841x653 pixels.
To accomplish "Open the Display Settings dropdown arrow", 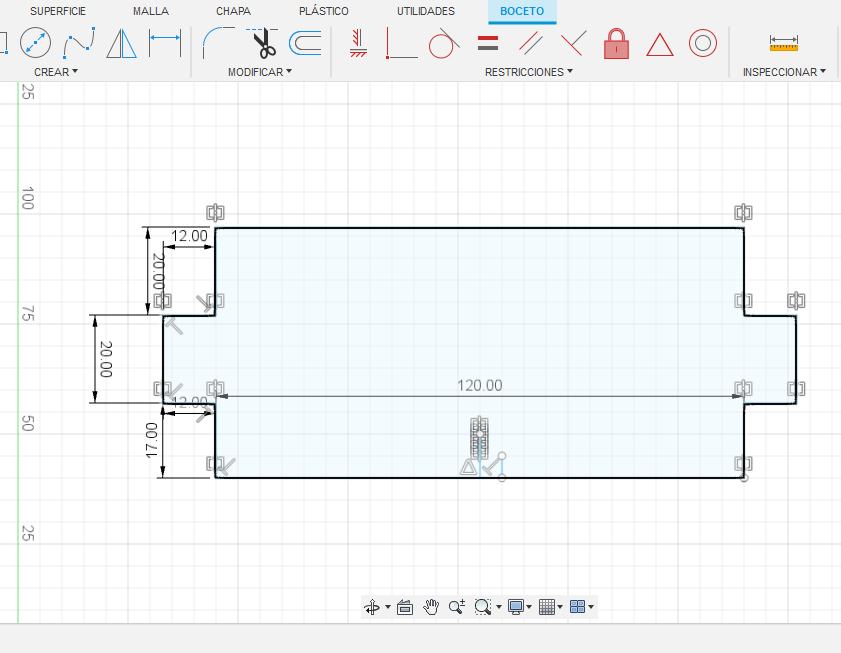I will pos(529,607).
